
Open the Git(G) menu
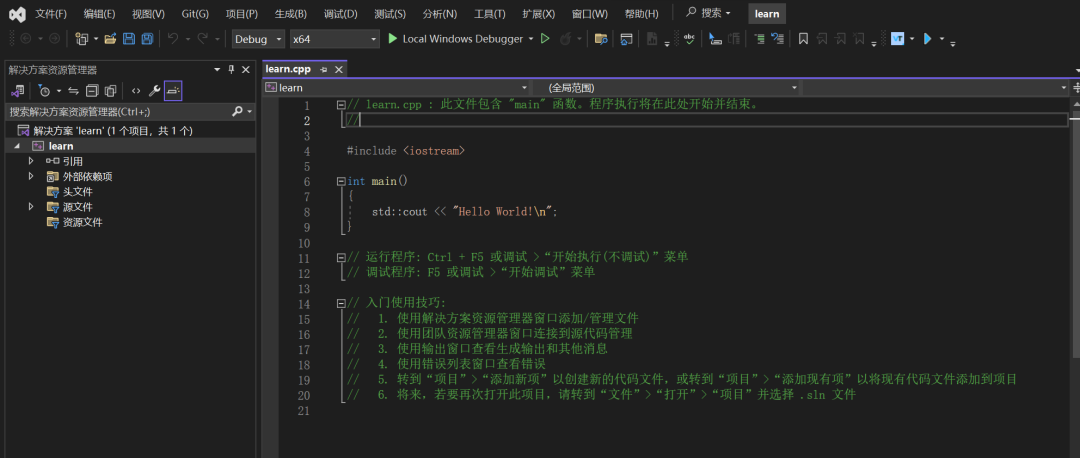(x=196, y=14)
